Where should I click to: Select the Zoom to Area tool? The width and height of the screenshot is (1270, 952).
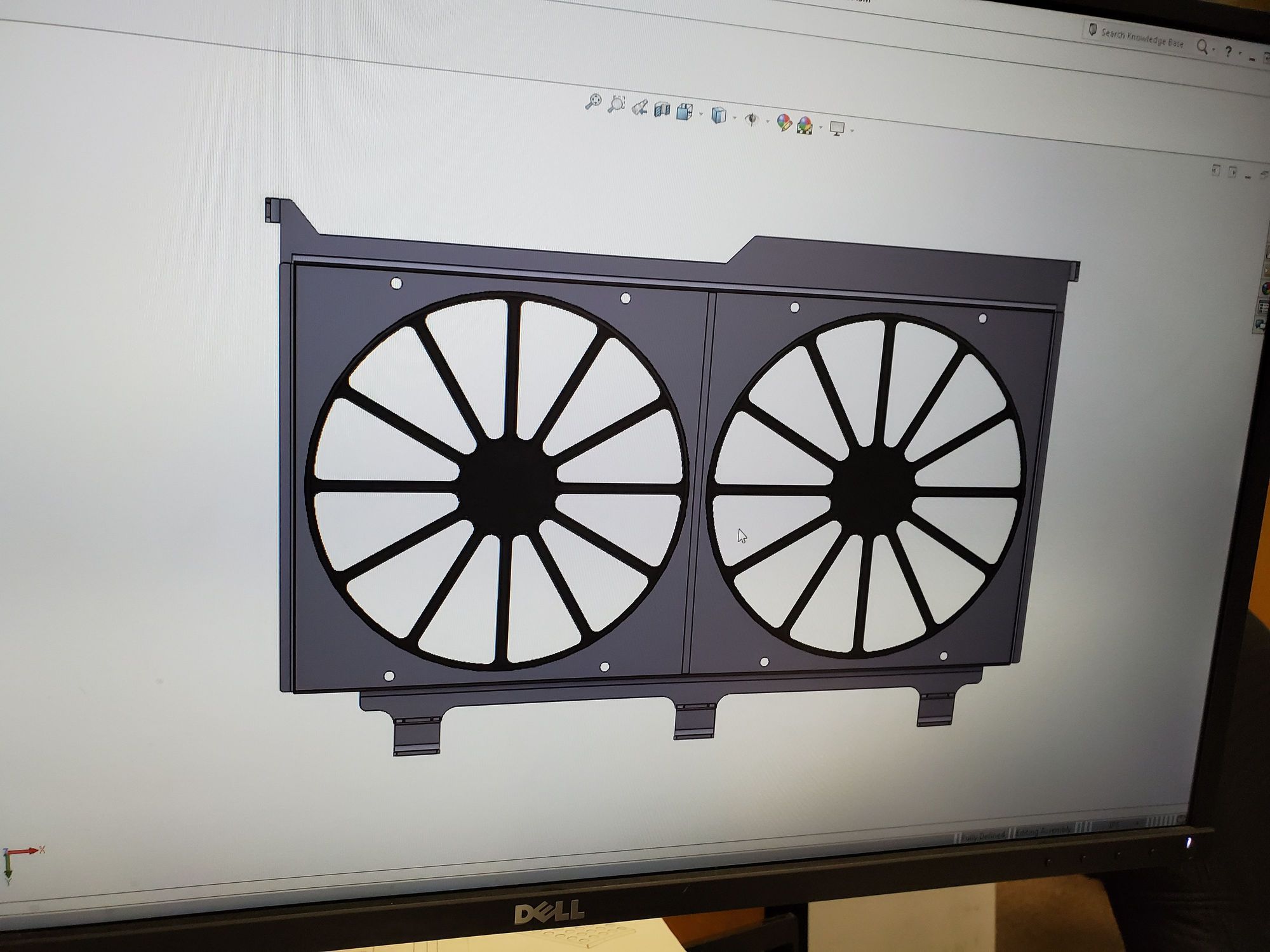[x=616, y=104]
